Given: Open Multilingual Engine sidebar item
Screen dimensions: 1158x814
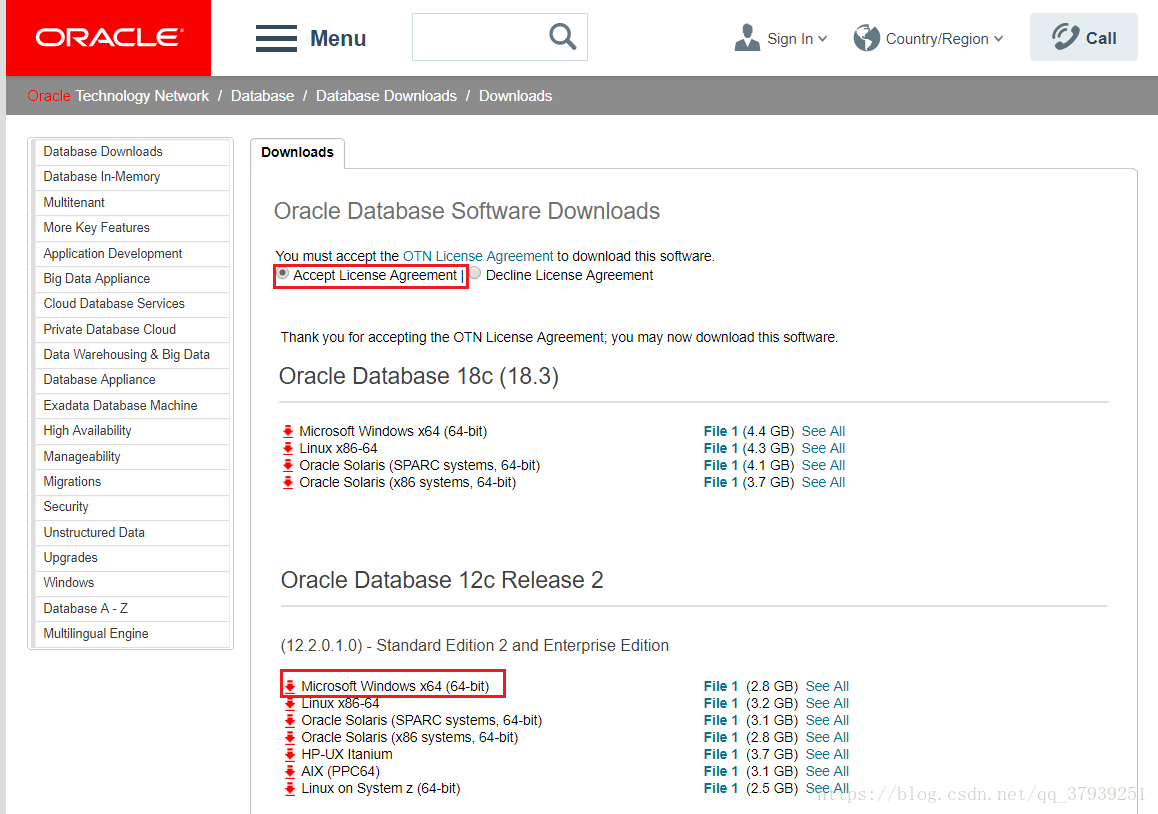Looking at the screenshot, I should (x=131, y=634).
